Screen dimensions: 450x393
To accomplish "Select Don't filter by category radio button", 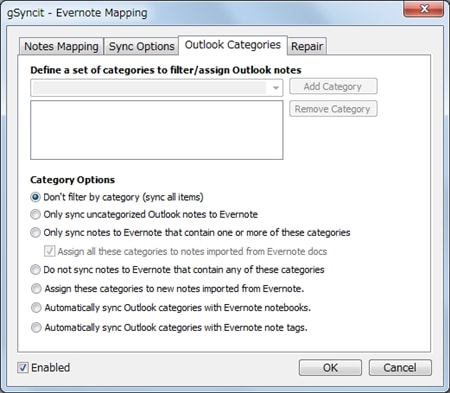I will pos(35,197).
